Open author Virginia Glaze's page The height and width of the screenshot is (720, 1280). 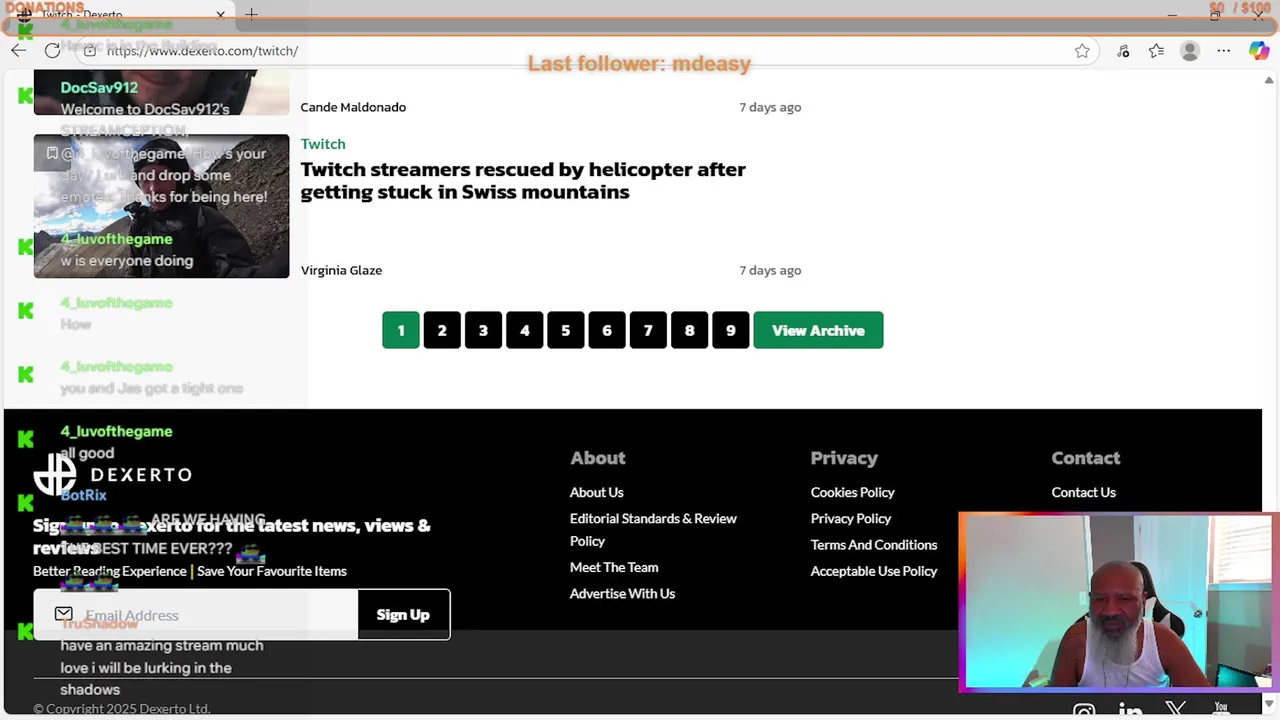coord(341,270)
